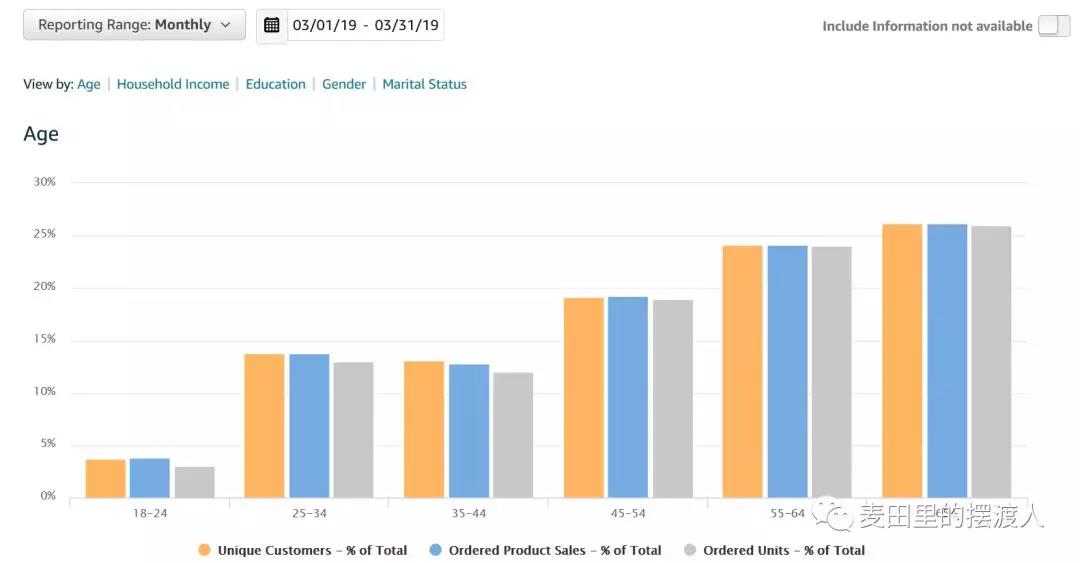Click the gray 35-44 Ordered Units bar
1080x563 pixels.
513,435
